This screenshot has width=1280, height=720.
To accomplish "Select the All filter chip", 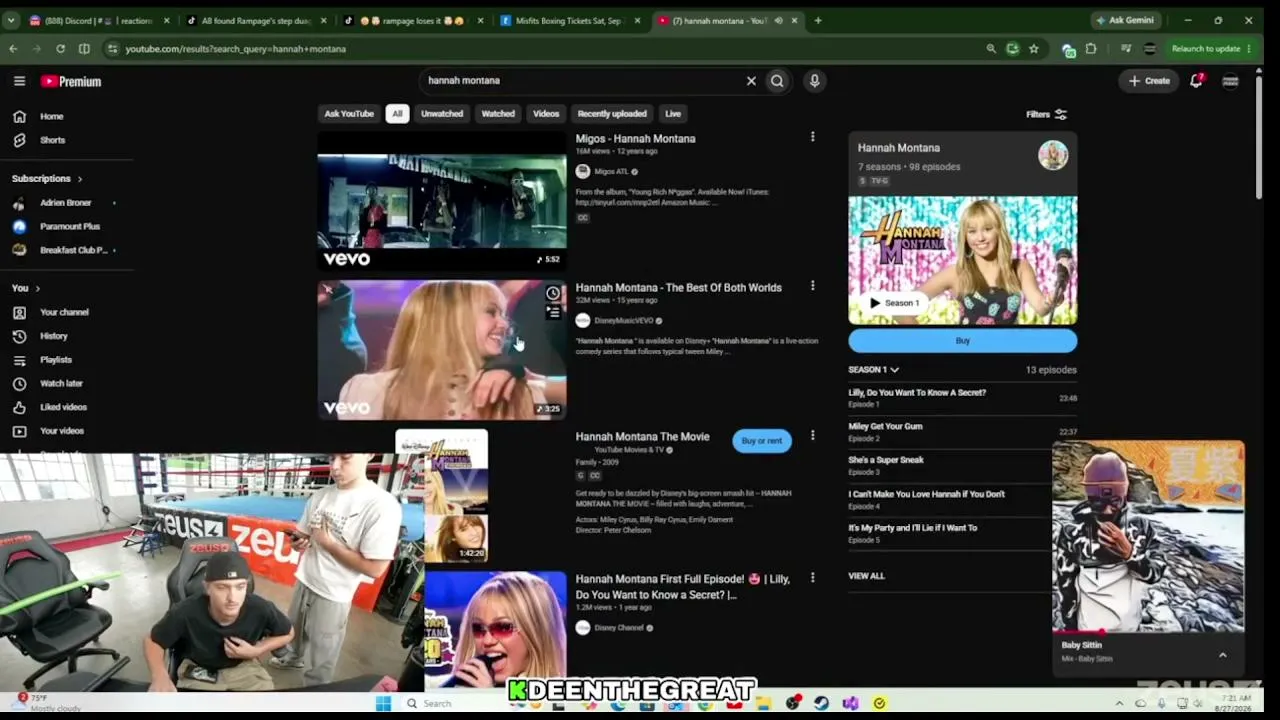I will pyautogui.click(x=397, y=114).
